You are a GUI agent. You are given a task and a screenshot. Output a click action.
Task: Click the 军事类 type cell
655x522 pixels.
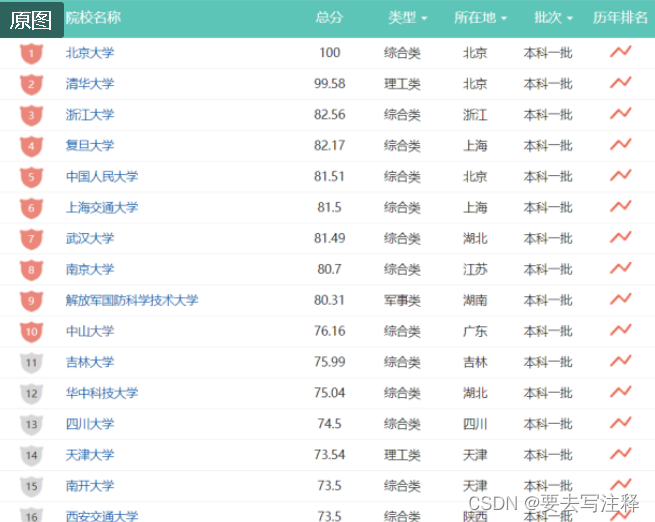tap(402, 300)
